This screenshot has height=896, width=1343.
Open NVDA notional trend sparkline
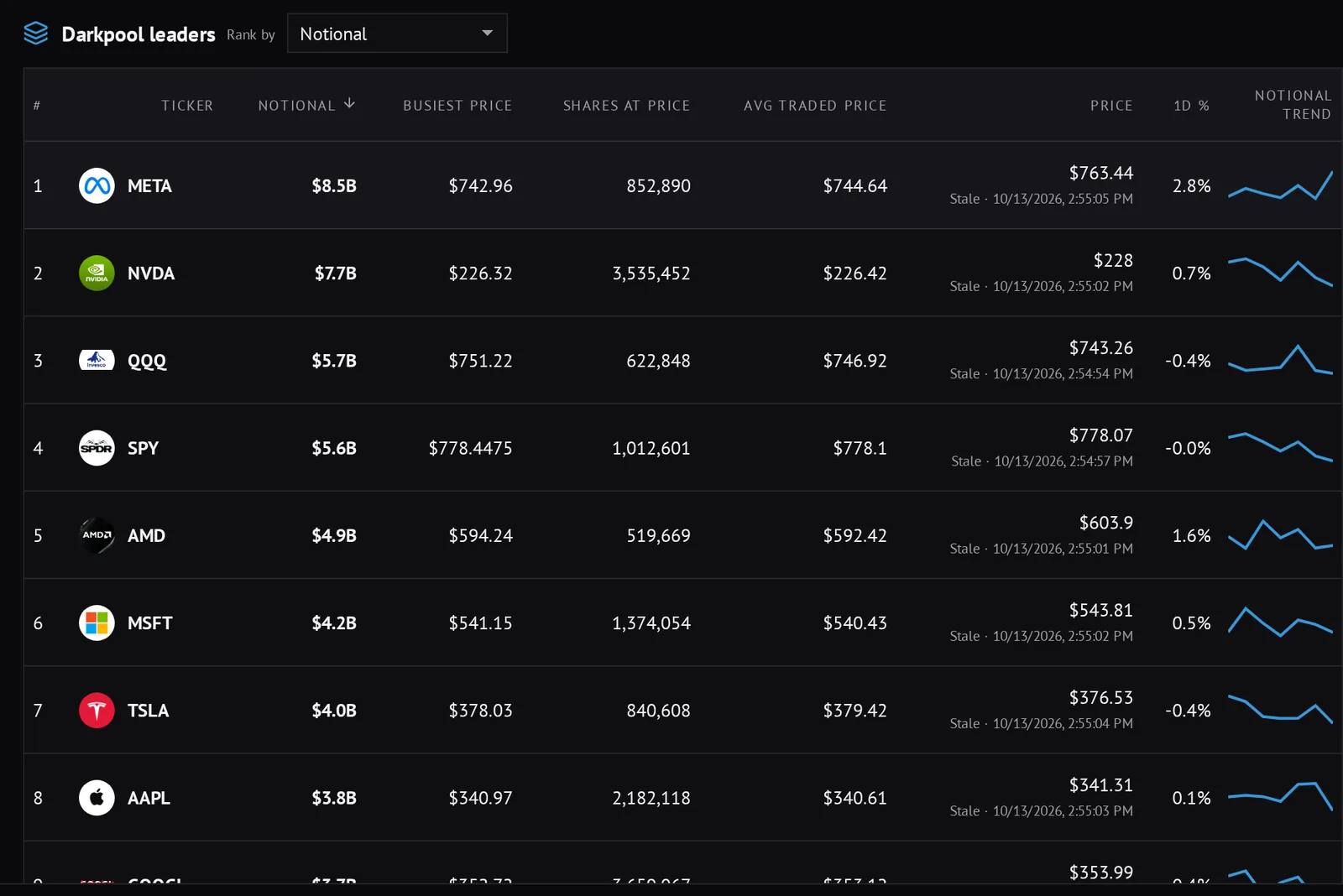coord(1280,273)
